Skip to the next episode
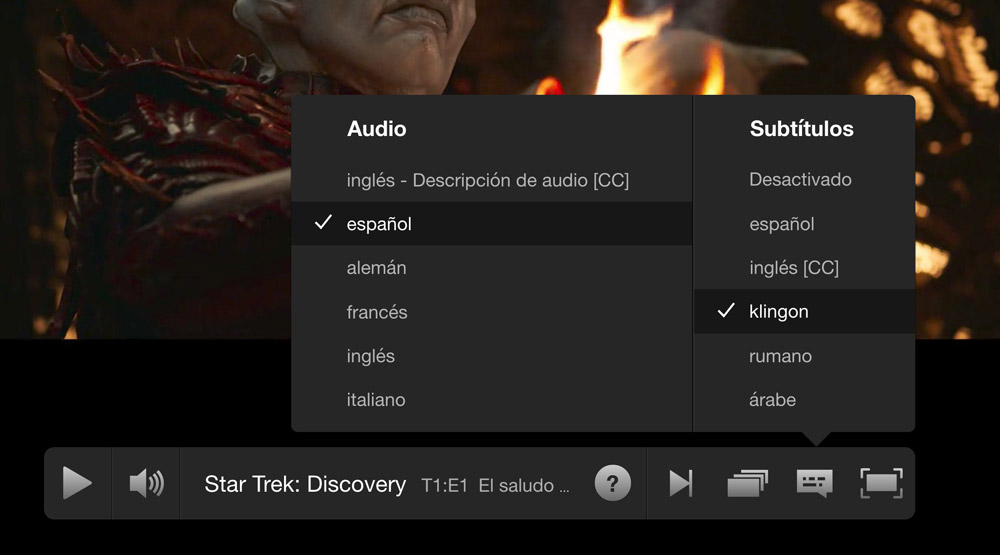 [x=680, y=483]
